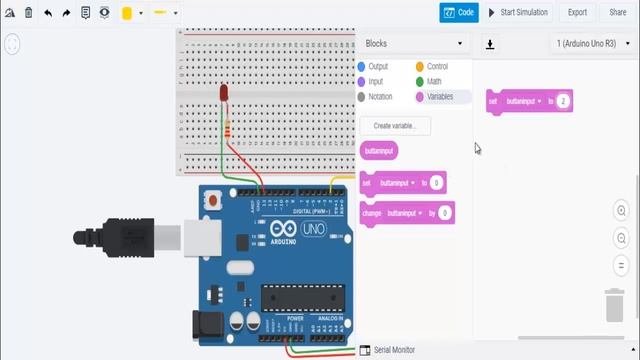Select the Notation block category
This screenshot has width=640, height=360.
pyautogui.click(x=375, y=97)
